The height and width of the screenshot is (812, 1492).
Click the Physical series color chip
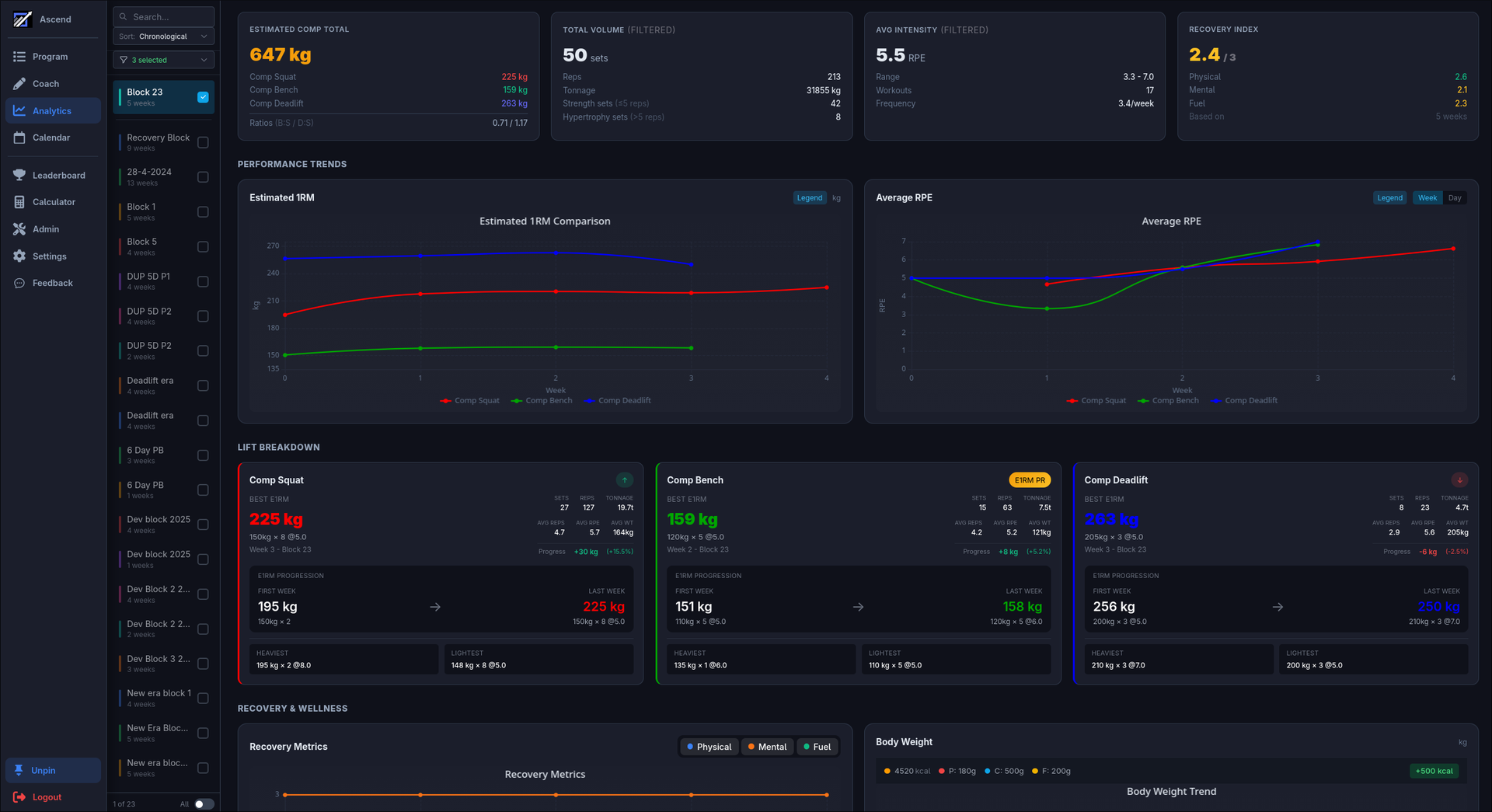(x=690, y=746)
